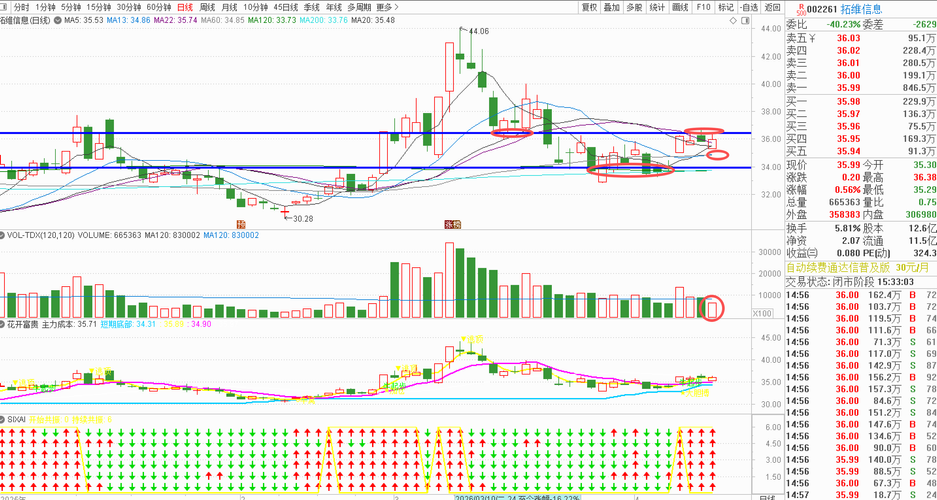The image size is (937, 500).
Task: Open the 多周期 multi-period view
Action: point(359,7)
